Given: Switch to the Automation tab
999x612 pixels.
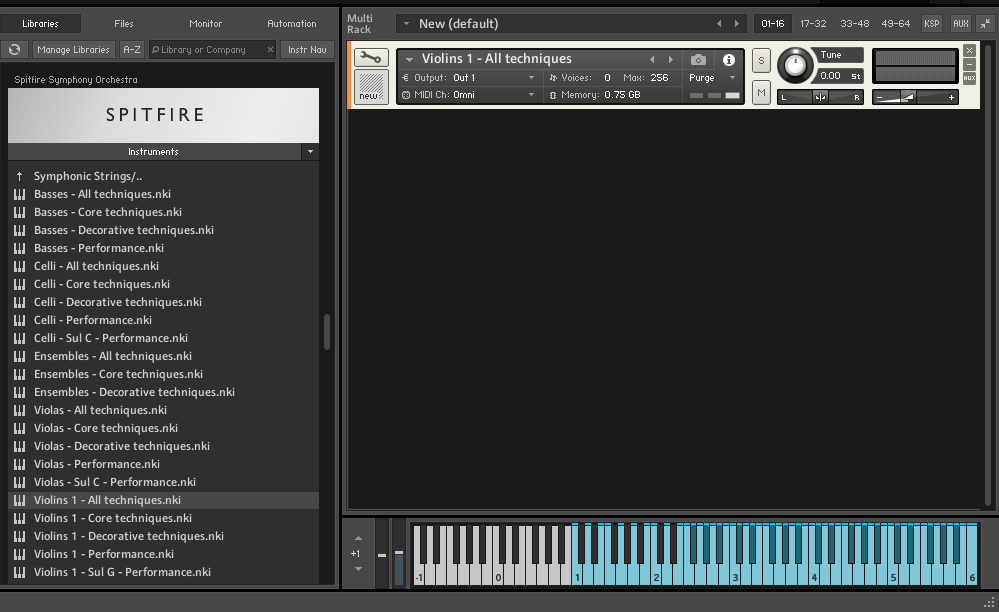Looking at the screenshot, I should click(292, 24).
